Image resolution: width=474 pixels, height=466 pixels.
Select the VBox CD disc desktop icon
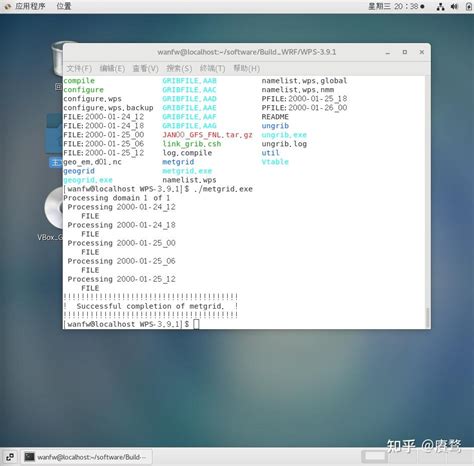(54, 207)
